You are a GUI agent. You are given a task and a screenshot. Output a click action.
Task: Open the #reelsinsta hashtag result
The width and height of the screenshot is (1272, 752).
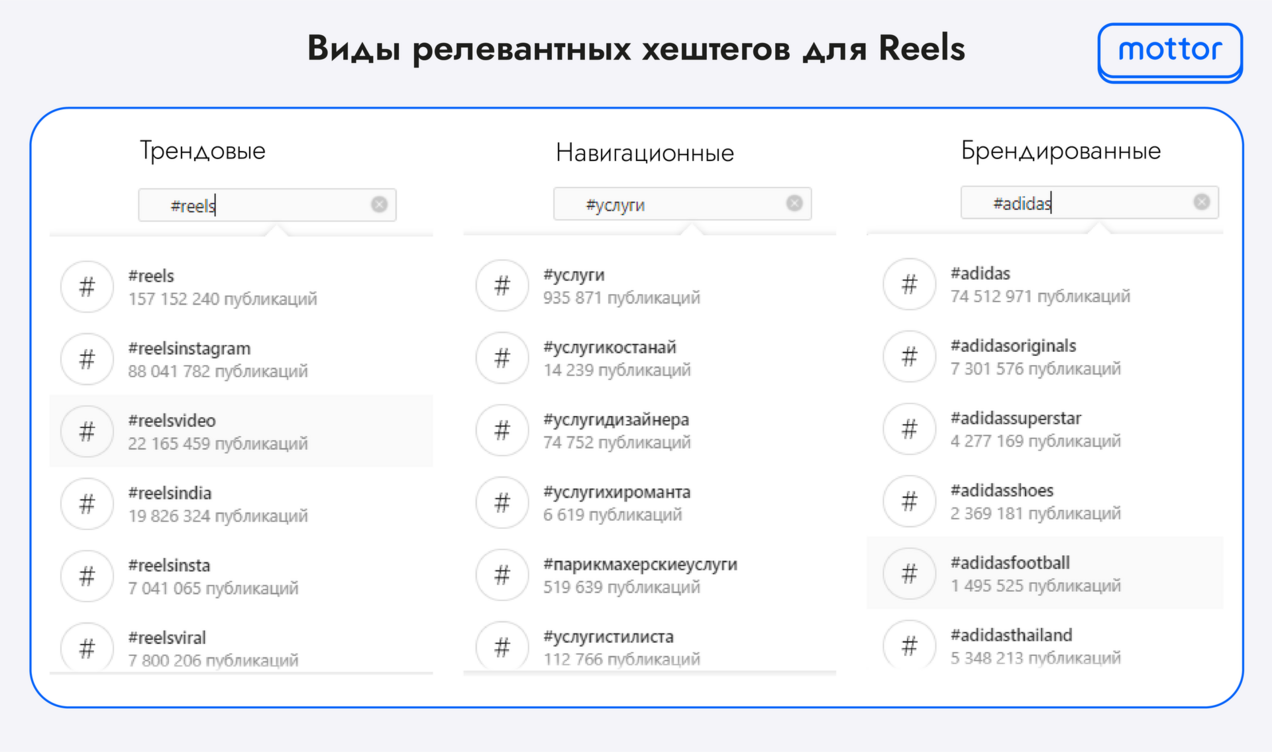tap(241, 576)
